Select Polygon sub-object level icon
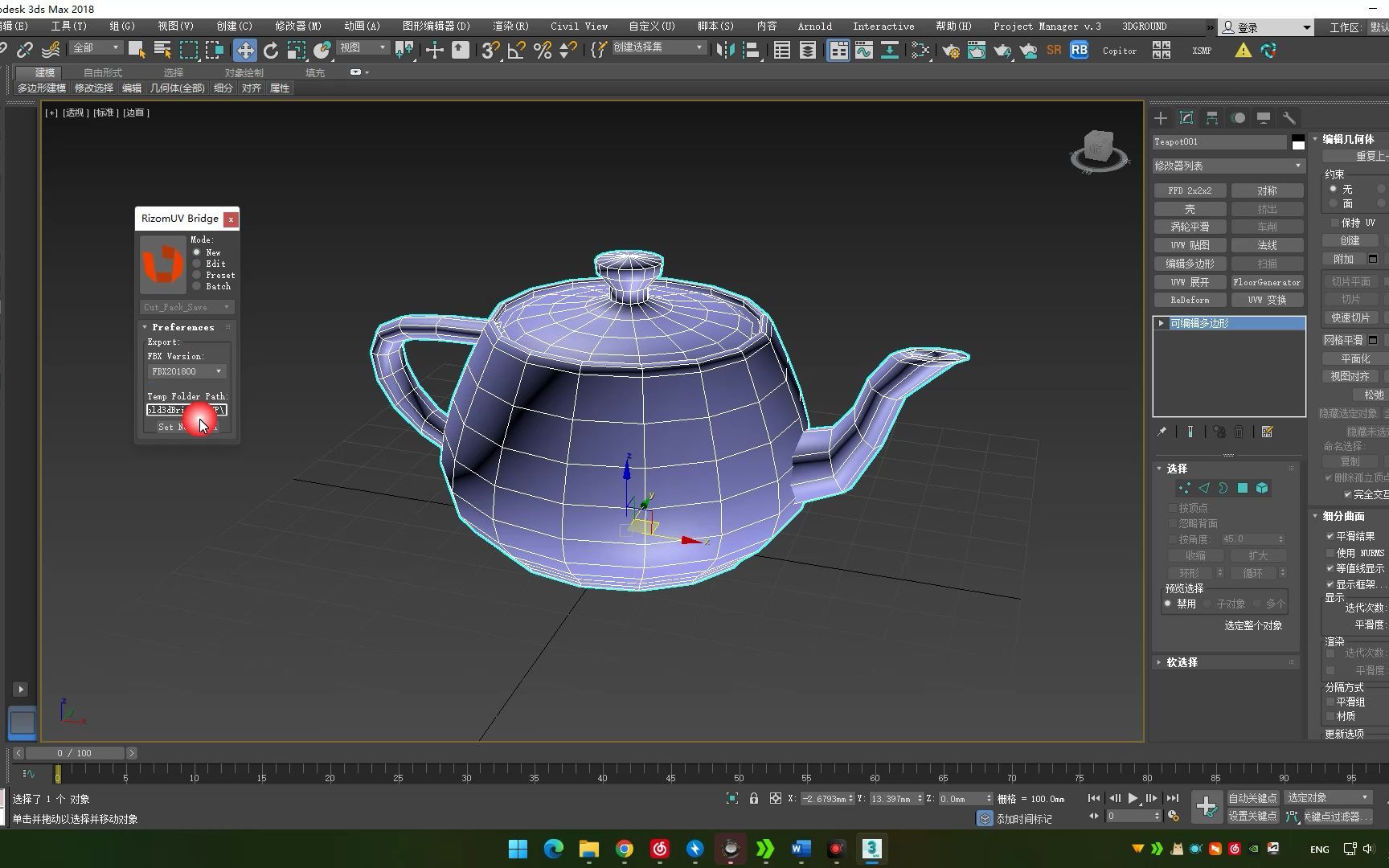 click(x=1243, y=488)
